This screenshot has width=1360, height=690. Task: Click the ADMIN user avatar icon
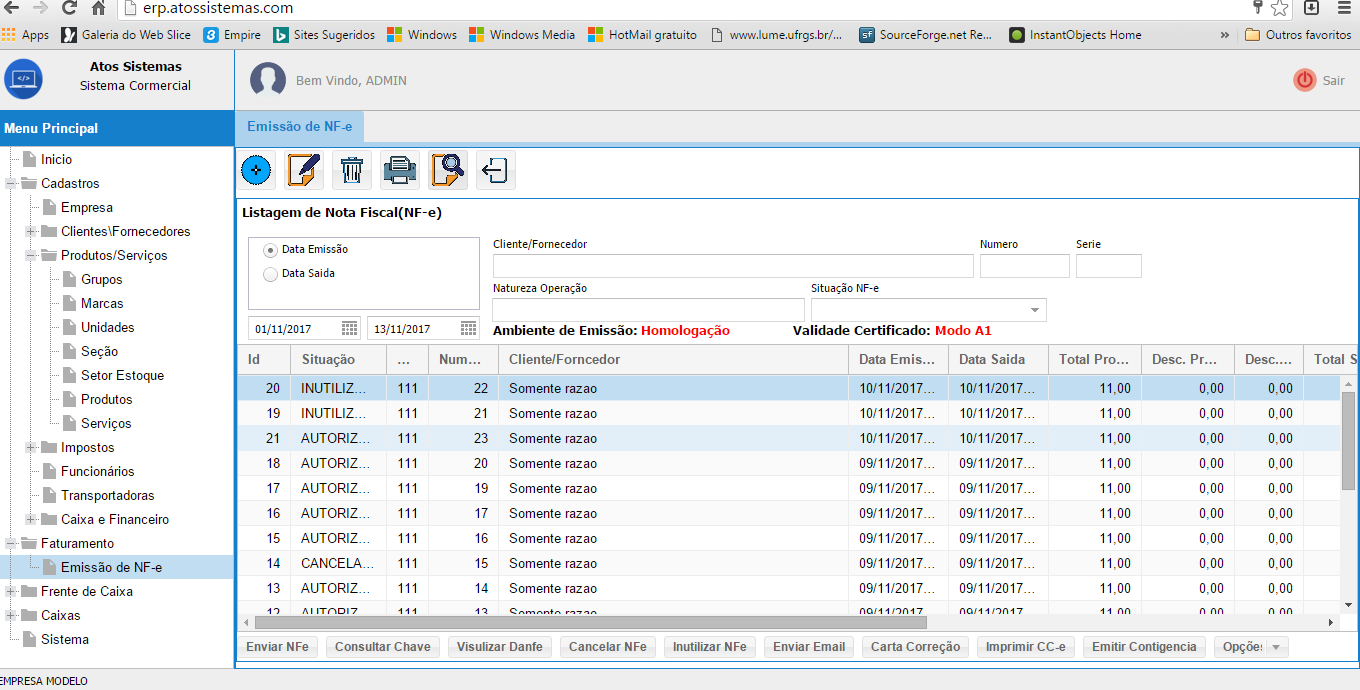click(268, 80)
